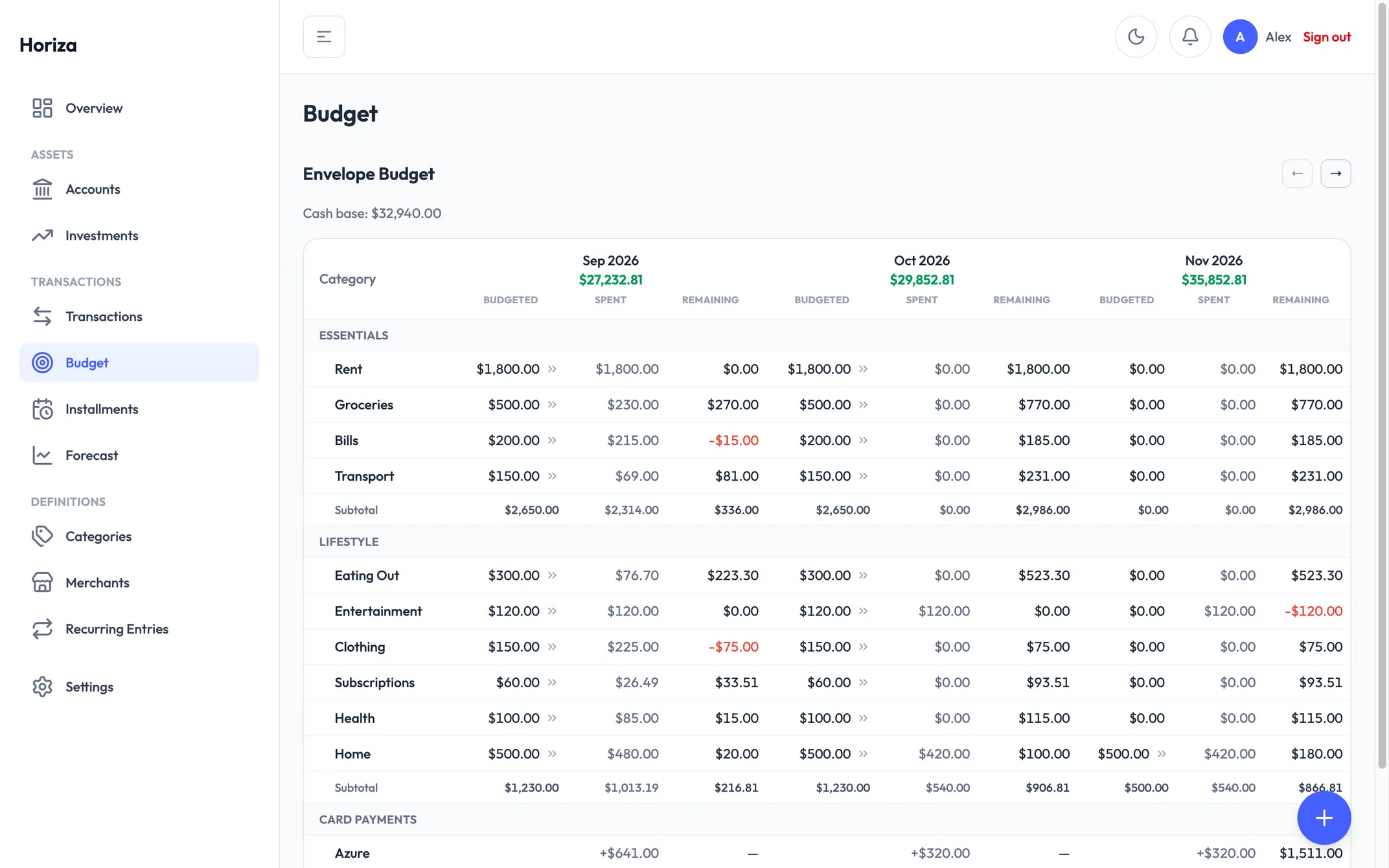Screen dimensions: 1389x868
Task: Sign out of the account
Action: (x=1327, y=37)
